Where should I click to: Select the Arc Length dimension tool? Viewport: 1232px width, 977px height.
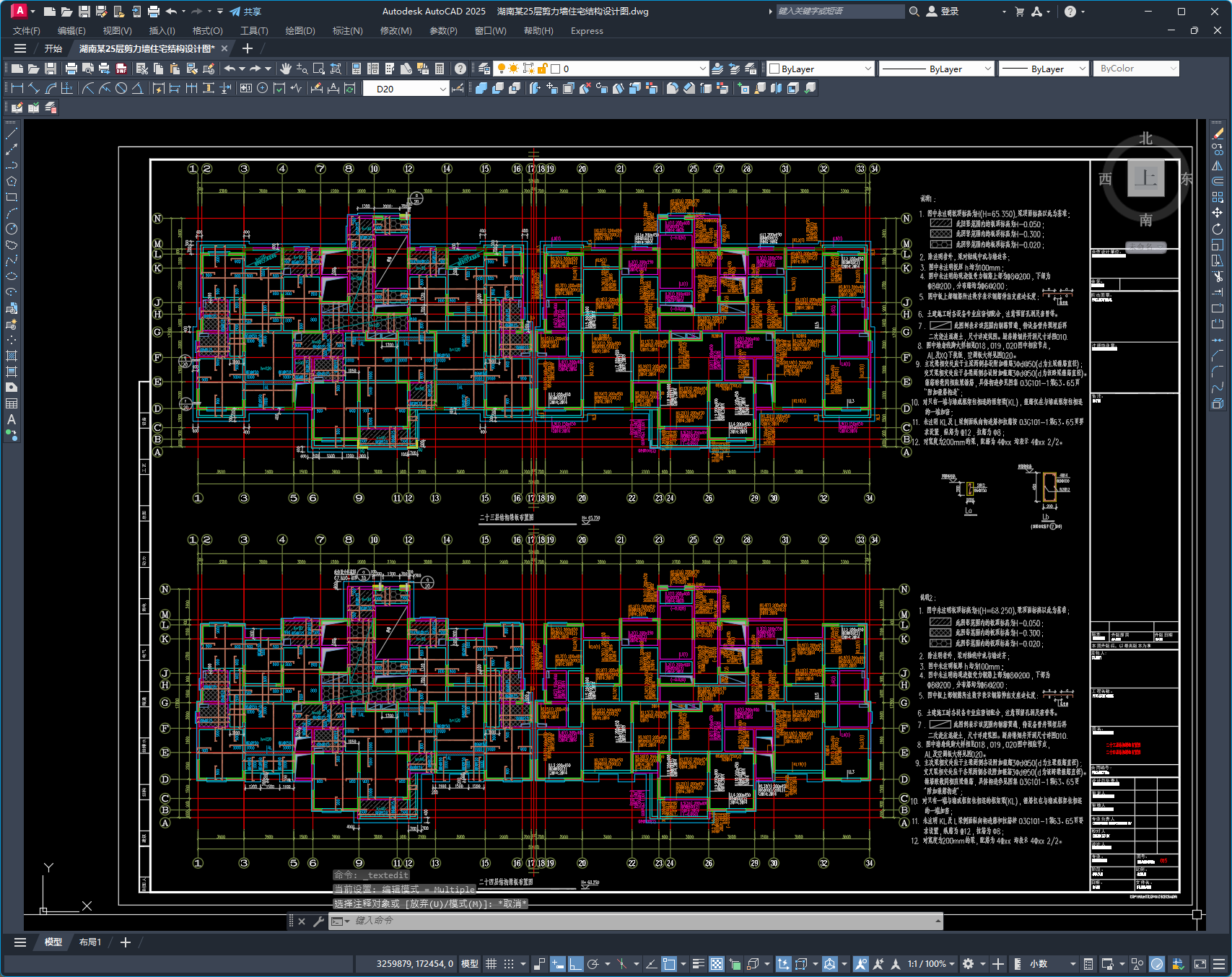point(51,88)
